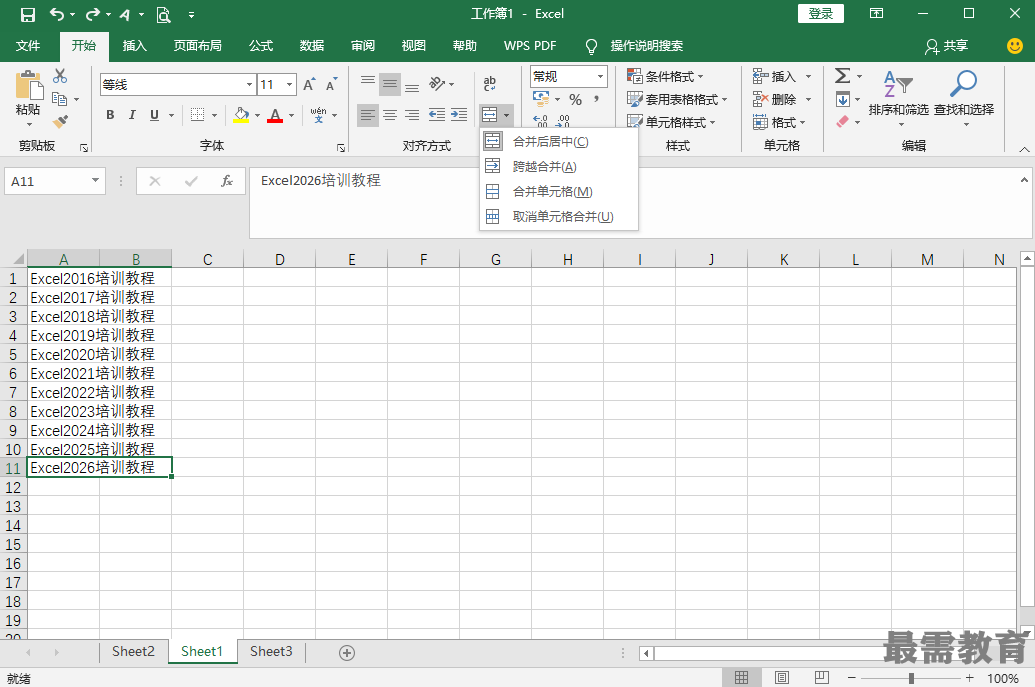
Task: Switch to Sheet2 tab
Action: pyautogui.click(x=133, y=651)
